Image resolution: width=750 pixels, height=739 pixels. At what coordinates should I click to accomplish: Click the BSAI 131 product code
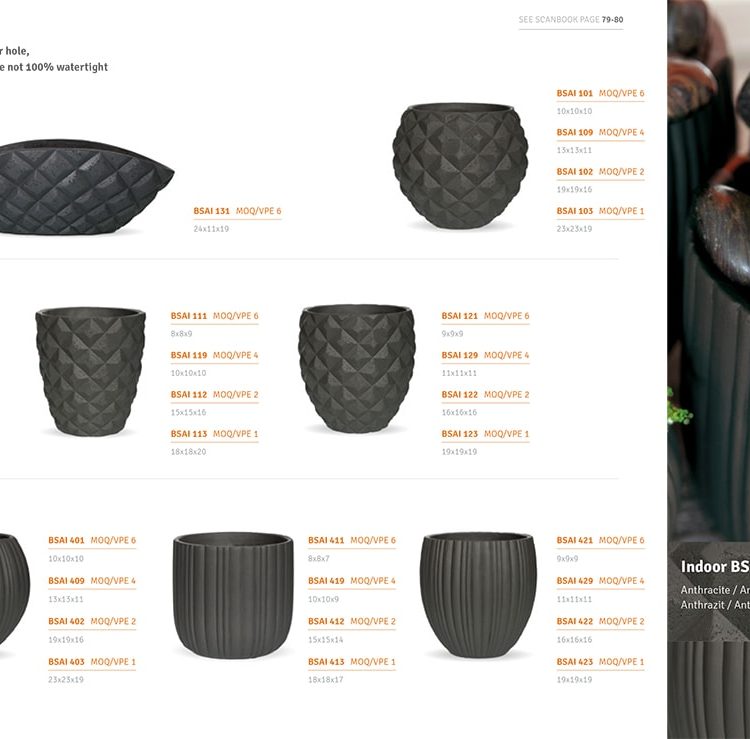pyautogui.click(x=211, y=211)
